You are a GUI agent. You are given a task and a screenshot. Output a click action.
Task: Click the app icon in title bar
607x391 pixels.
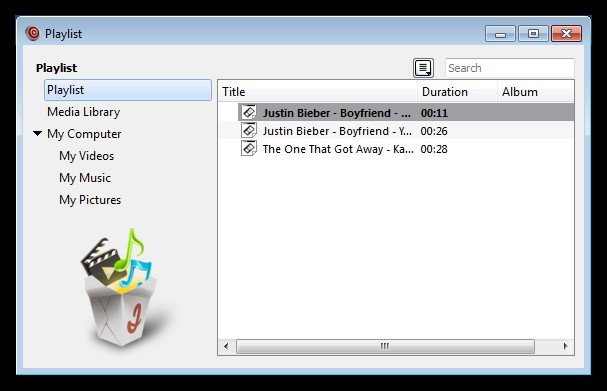point(33,34)
